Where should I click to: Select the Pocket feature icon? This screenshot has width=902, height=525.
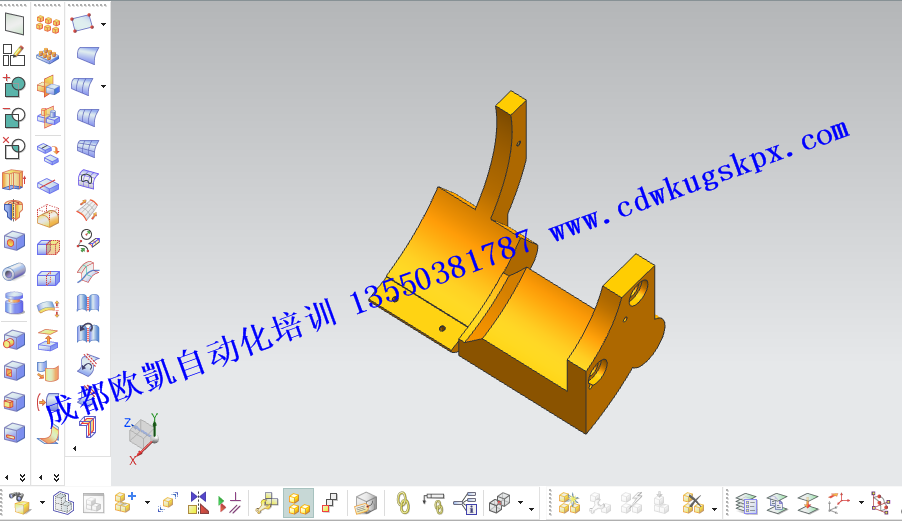coord(14,371)
